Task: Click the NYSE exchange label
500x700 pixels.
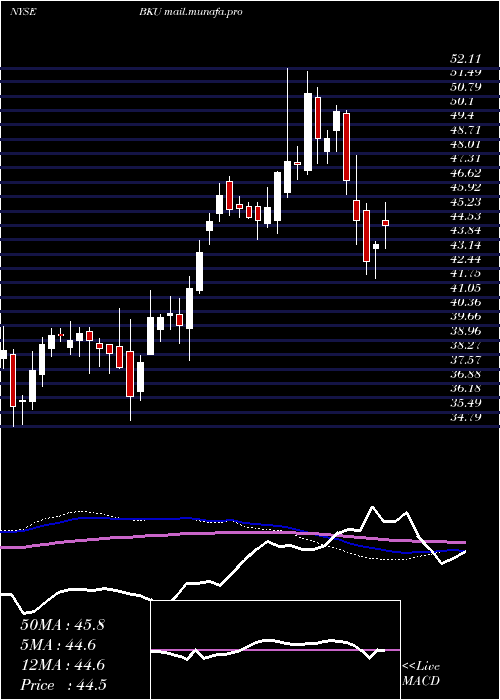Action: pos(24,12)
